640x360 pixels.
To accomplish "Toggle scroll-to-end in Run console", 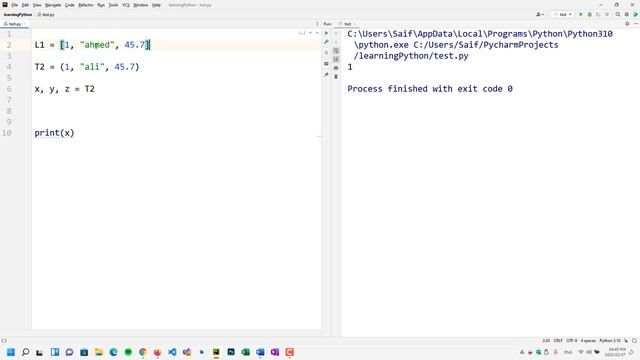I will (x=336, y=59).
